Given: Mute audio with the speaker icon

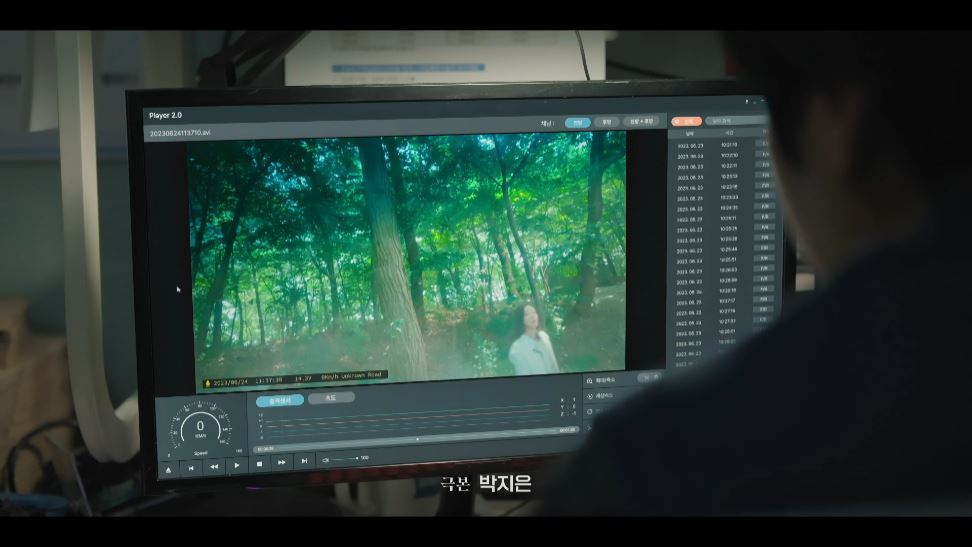Looking at the screenshot, I should [x=325, y=460].
